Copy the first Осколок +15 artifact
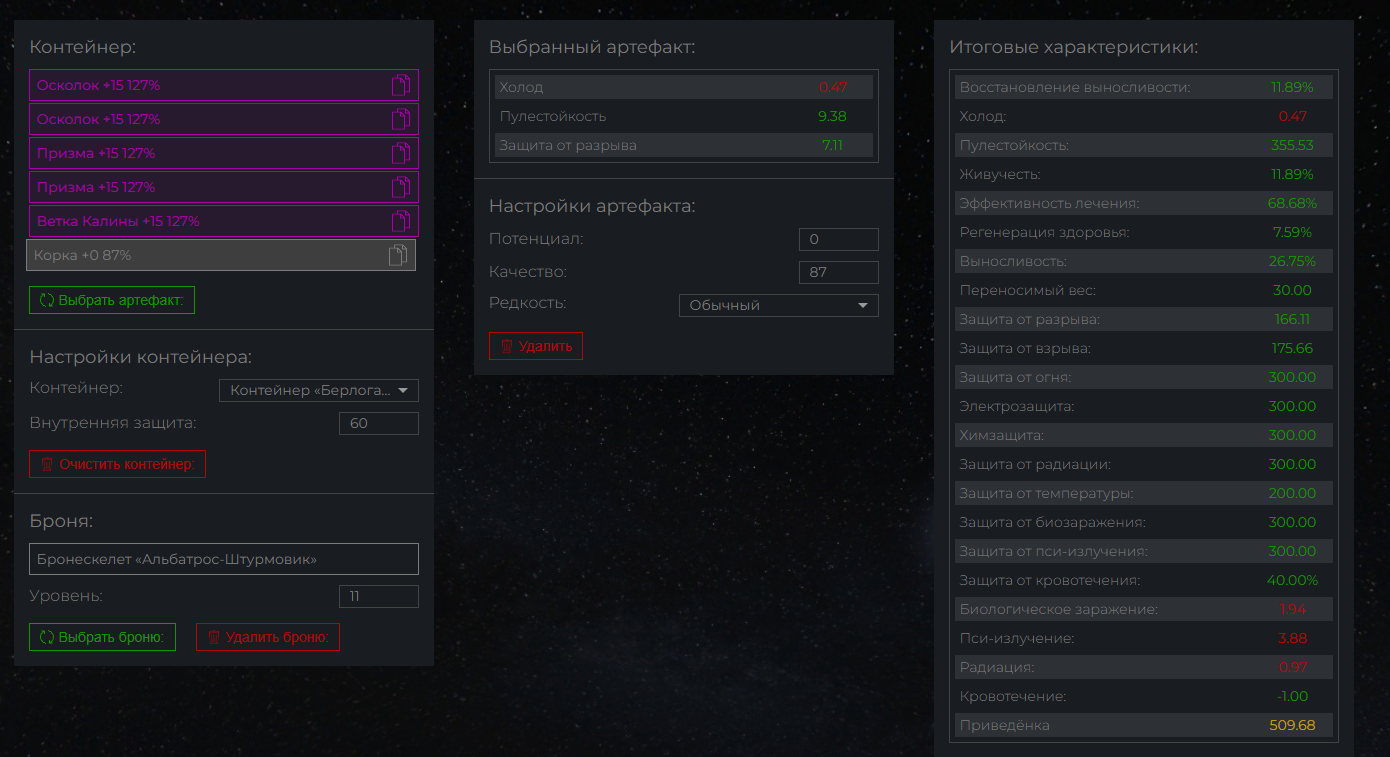The height and width of the screenshot is (757, 1390). [400, 85]
